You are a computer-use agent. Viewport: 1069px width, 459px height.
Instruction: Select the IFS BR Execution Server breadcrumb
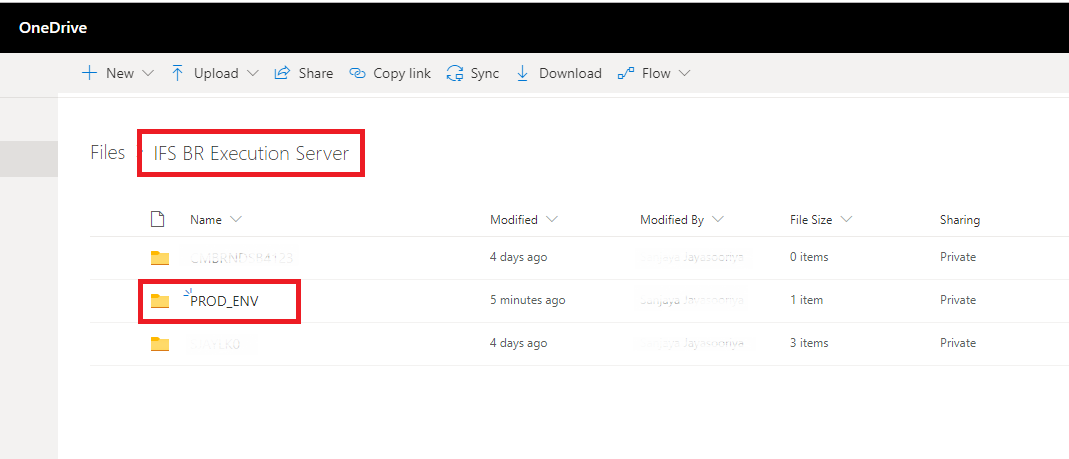[x=251, y=153]
